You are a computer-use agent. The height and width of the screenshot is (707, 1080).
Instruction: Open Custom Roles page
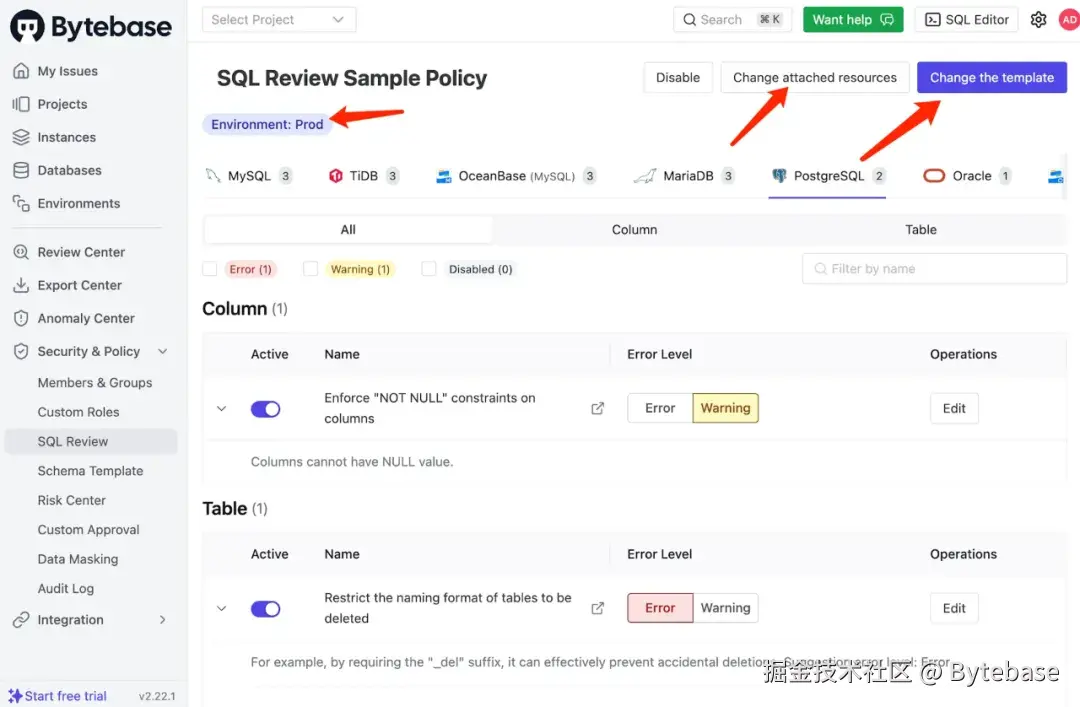tap(79, 412)
